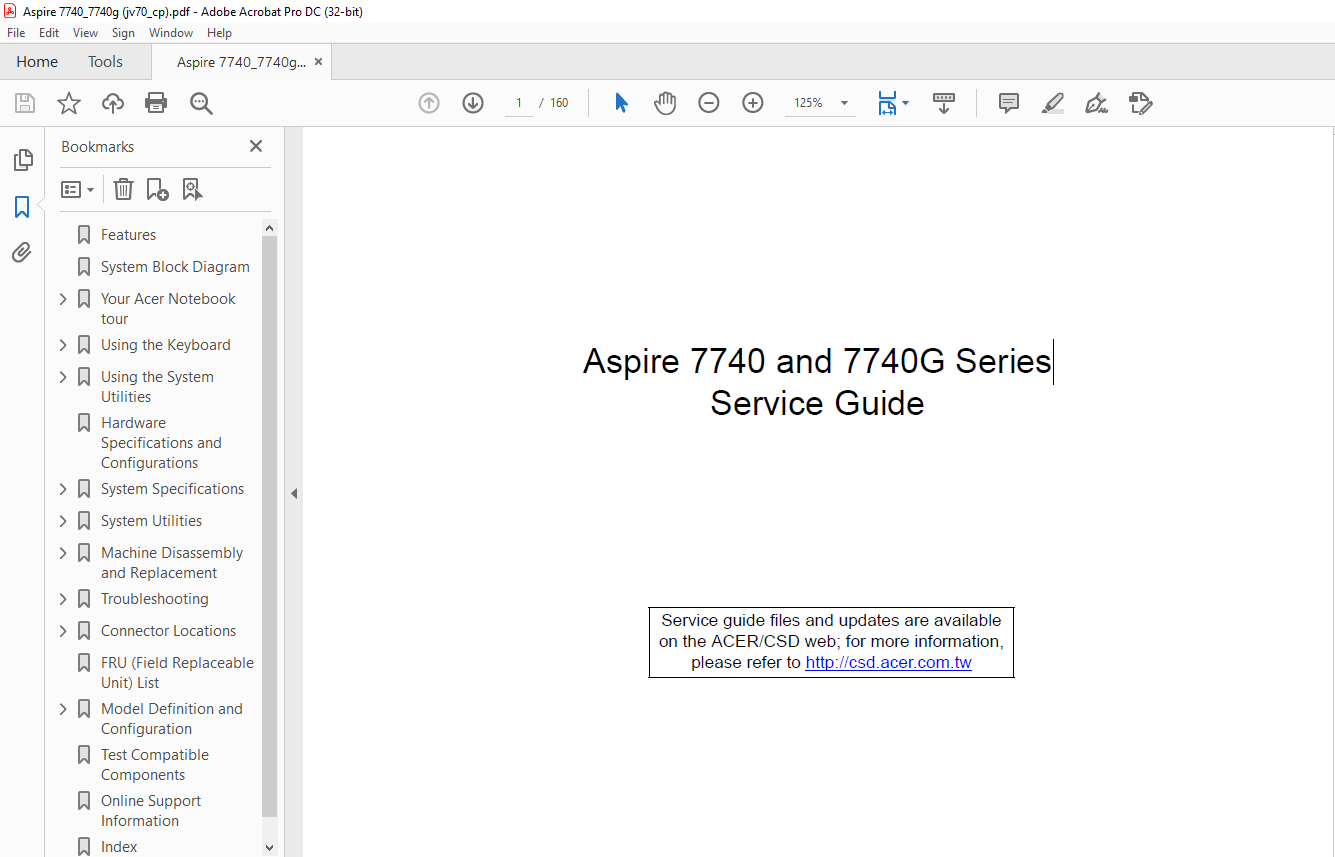Open the FRU (Field Replaceable Unit) List bookmark
Screen dimensions: 1335x857
(177, 673)
